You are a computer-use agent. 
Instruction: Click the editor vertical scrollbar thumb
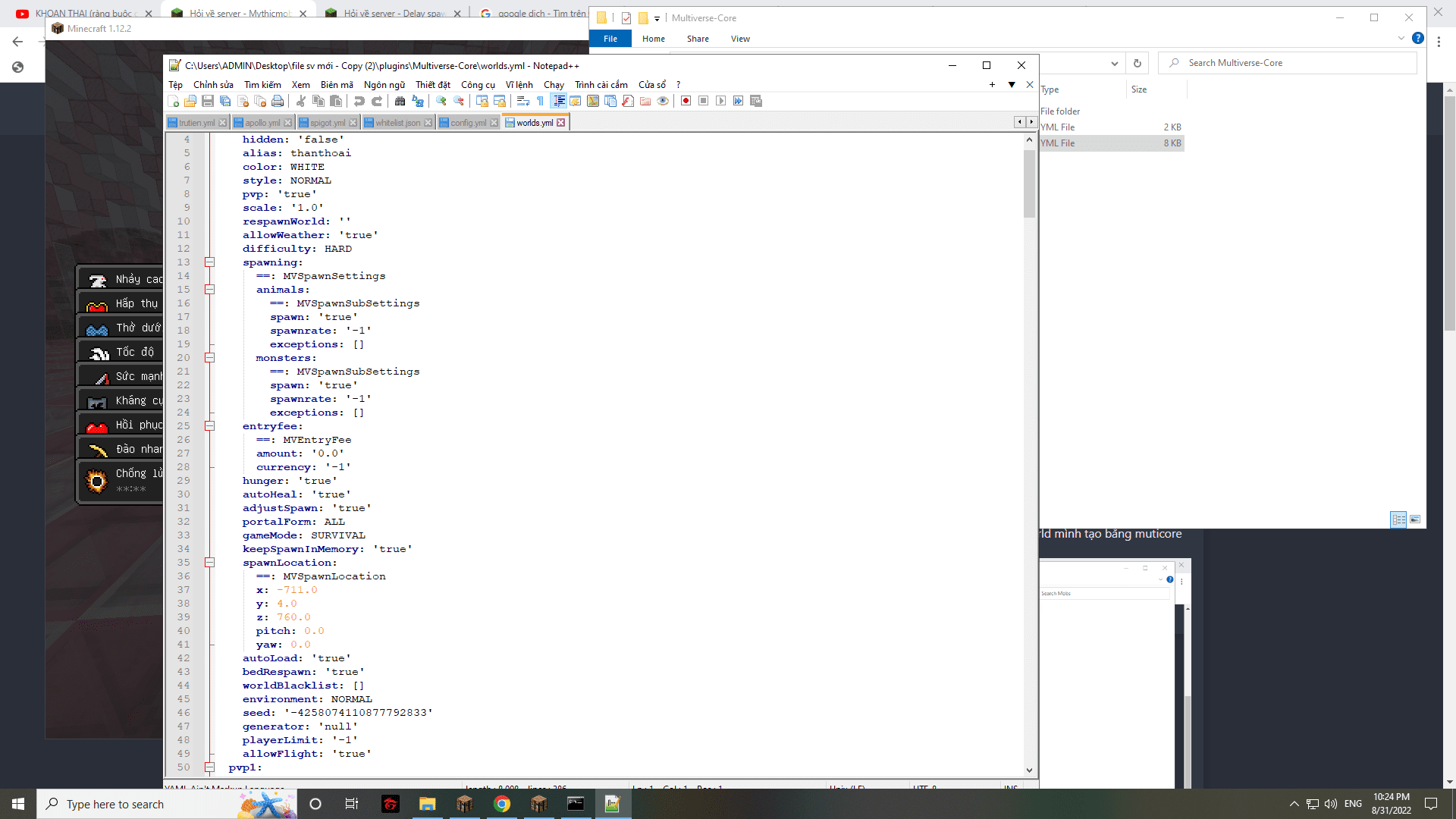tap(1029, 183)
